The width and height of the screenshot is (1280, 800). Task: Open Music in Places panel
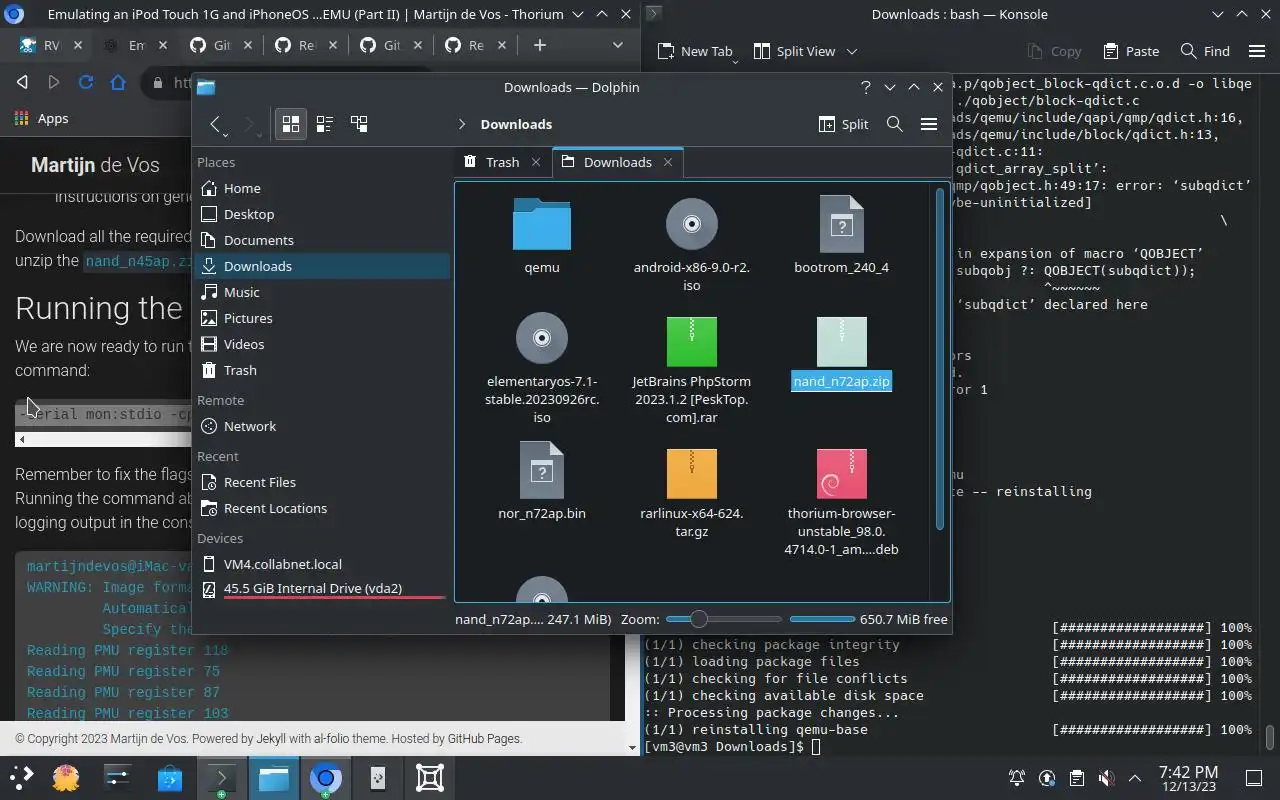322,292
